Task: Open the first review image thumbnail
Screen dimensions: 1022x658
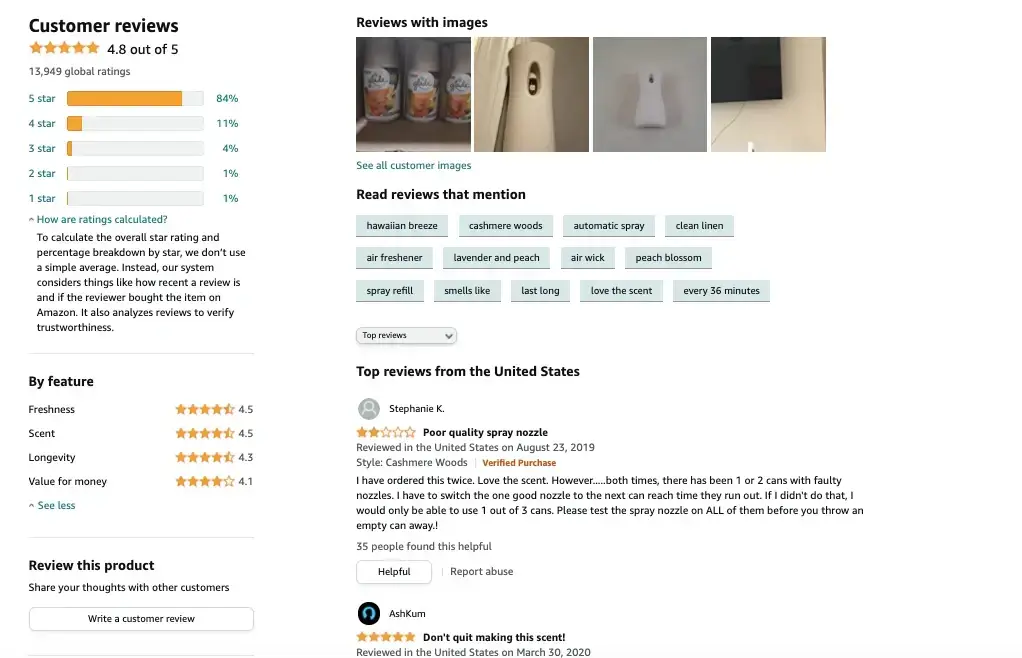Action: [x=413, y=94]
